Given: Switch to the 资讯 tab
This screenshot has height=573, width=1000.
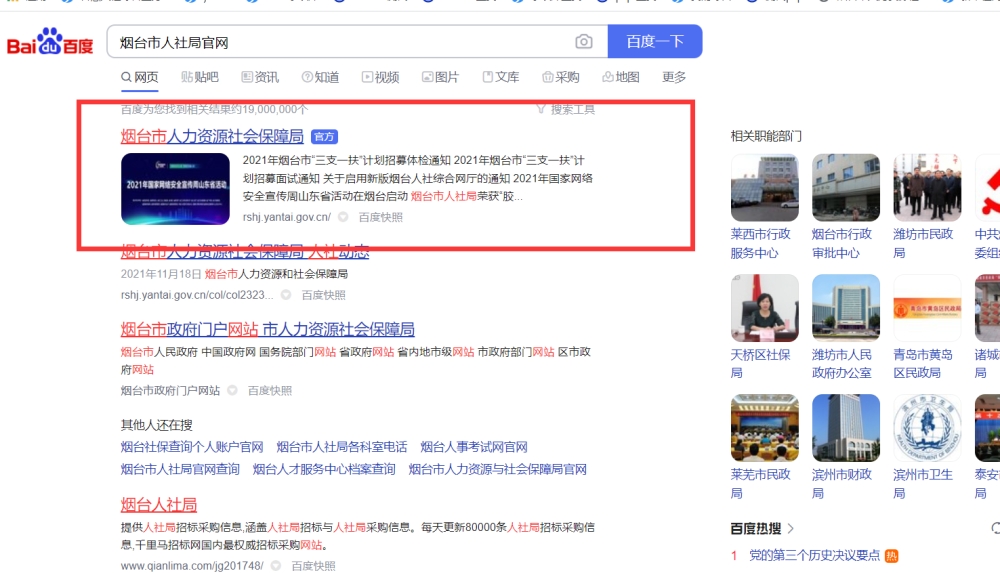Looking at the screenshot, I should click(260, 77).
